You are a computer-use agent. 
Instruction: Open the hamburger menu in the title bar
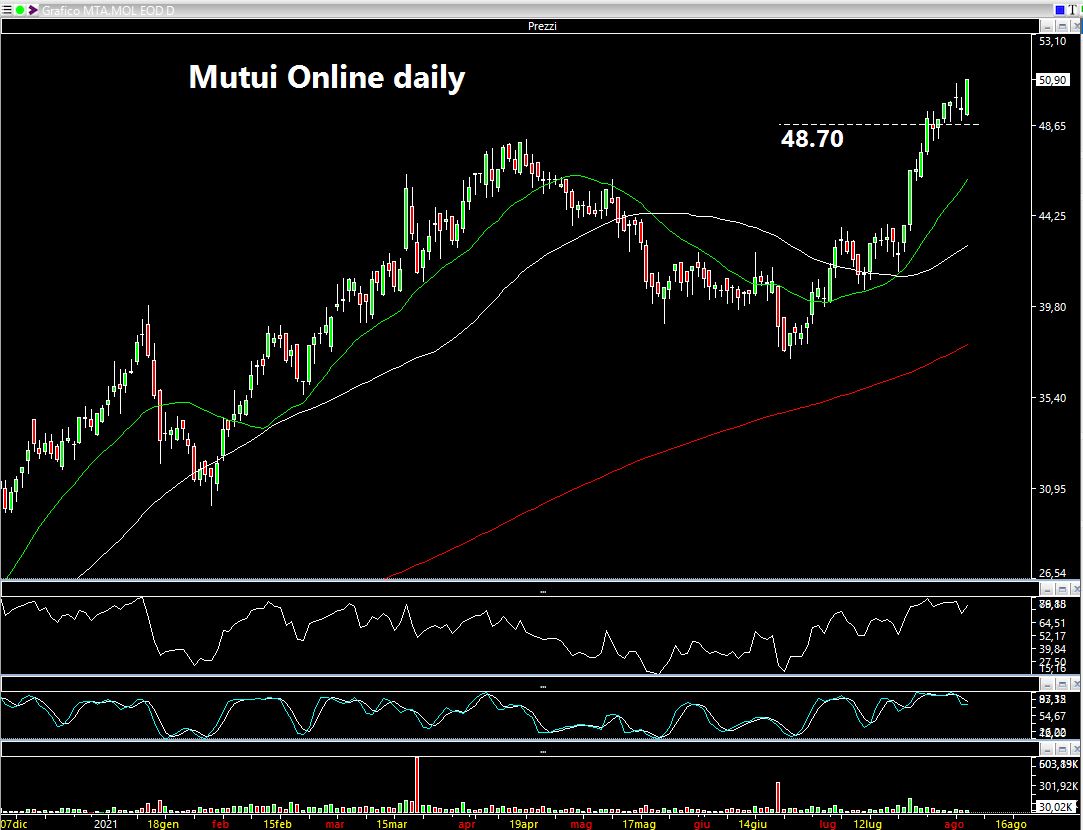(6, 10)
